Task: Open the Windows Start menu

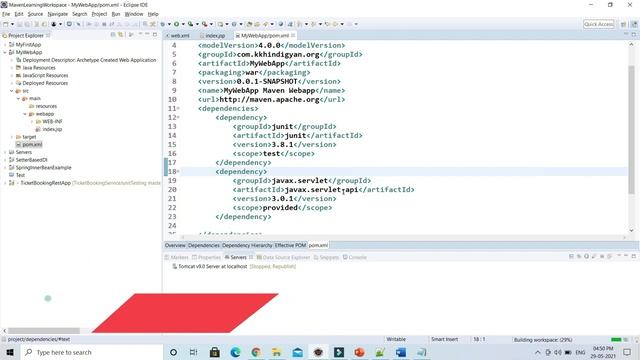Action: 10,352
